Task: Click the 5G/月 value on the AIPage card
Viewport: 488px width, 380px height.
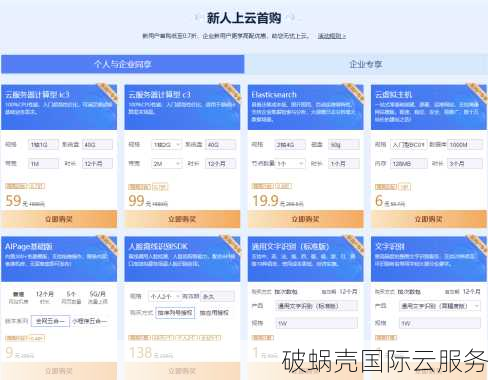Action: [97, 294]
